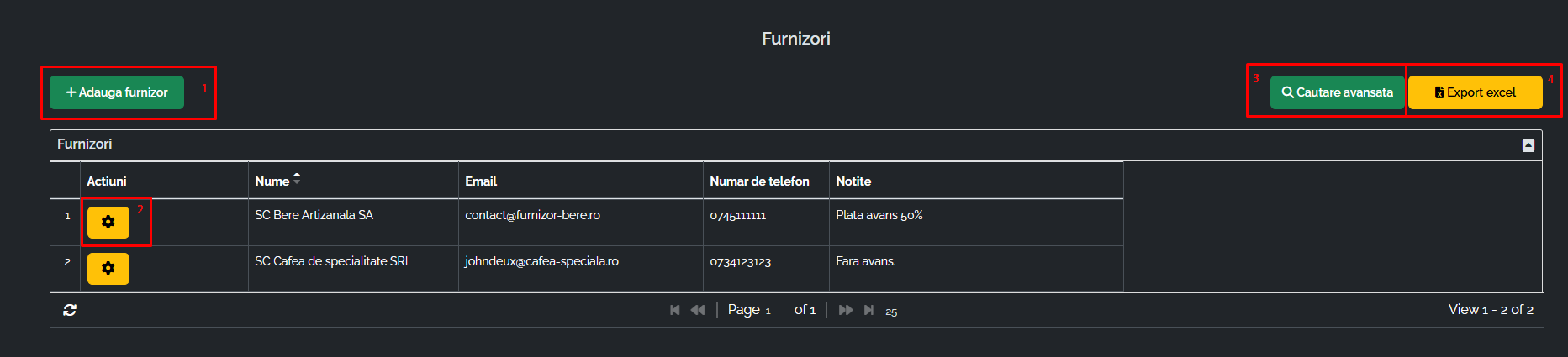Open gear actions for SC Cafea de specialitate SRL
The height and width of the screenshot is (357, 1568).
(108, 269)
